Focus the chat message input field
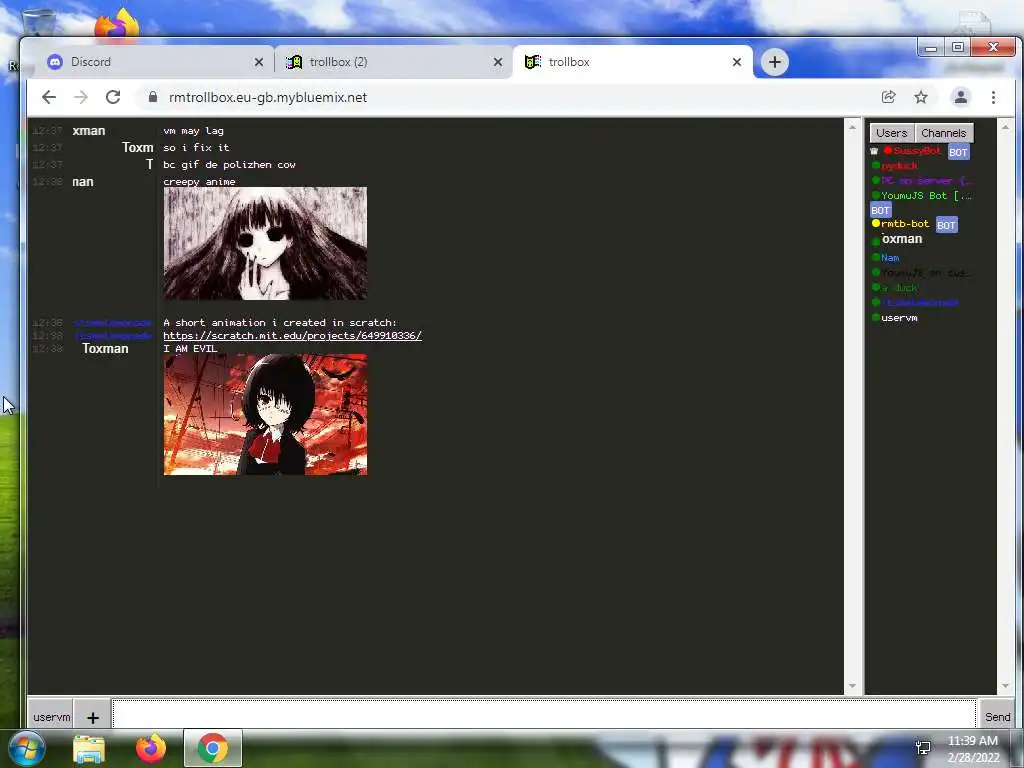 pyautogui.click(x=544, y=713)
